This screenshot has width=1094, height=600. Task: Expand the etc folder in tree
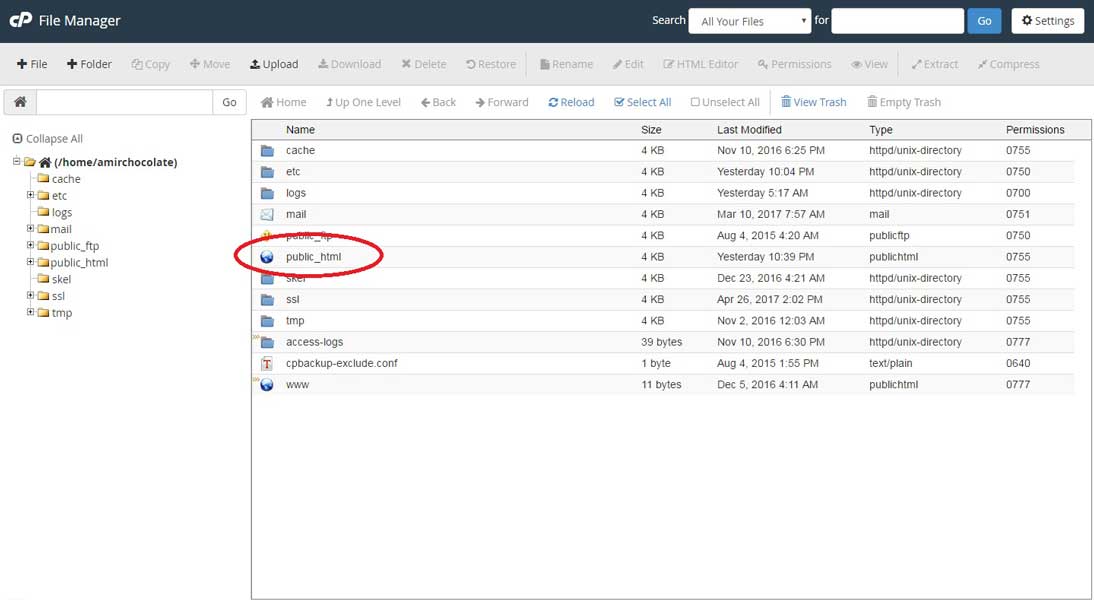[30, 195]
